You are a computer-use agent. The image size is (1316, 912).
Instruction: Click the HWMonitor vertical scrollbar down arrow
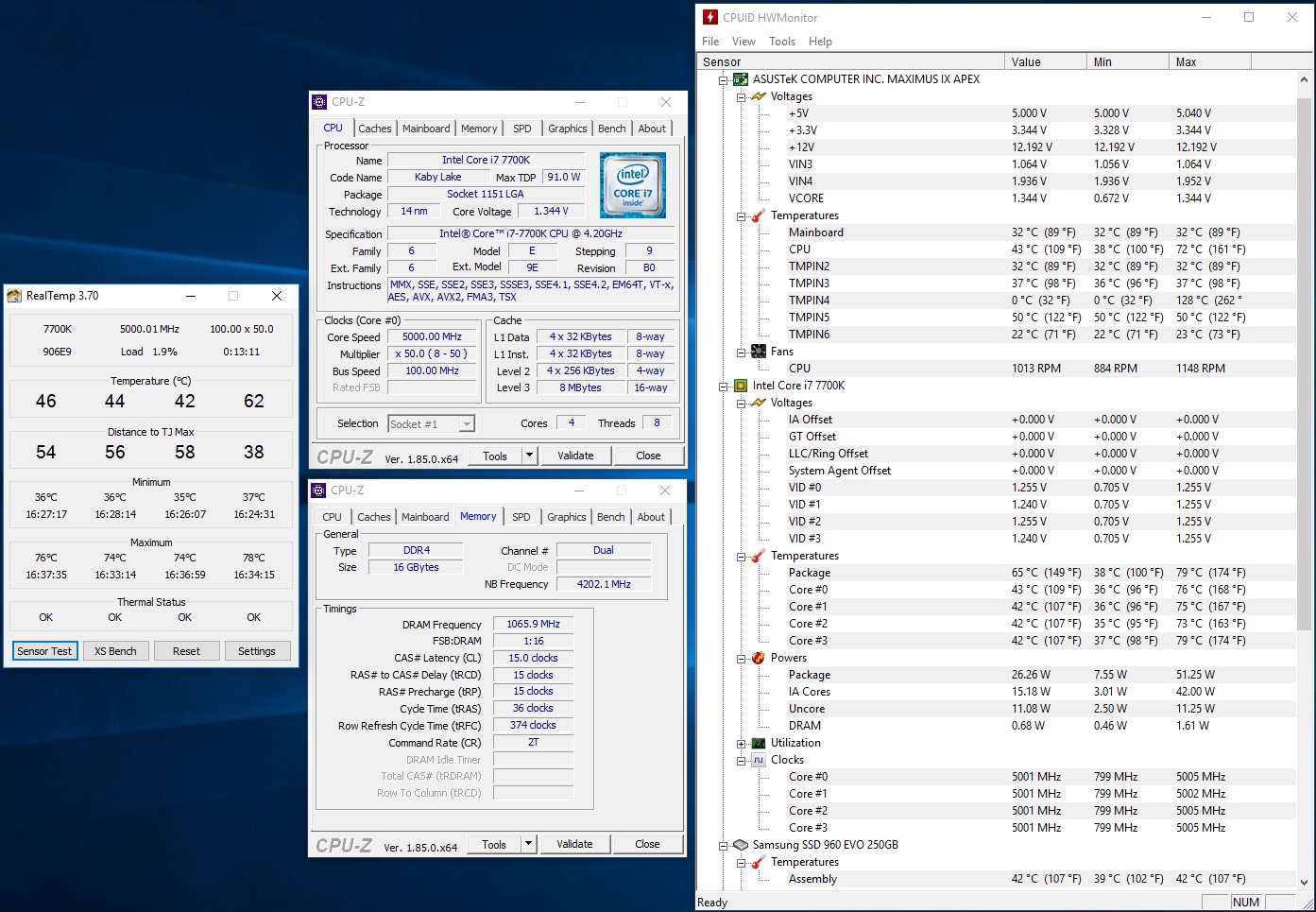tap(1304, 882)
